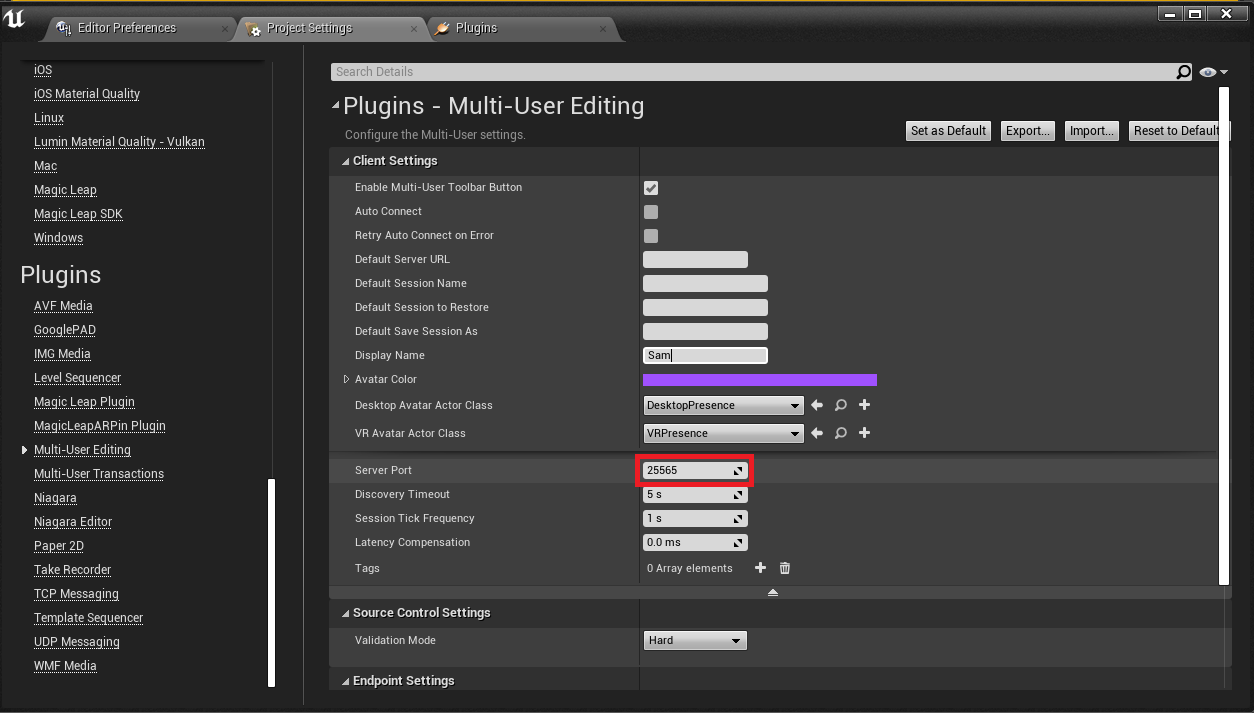Image resolution: width=1254 pixels, height=714 pixels.
Task: Click the Server Port spinner arrow
Action: pos(739,470)
